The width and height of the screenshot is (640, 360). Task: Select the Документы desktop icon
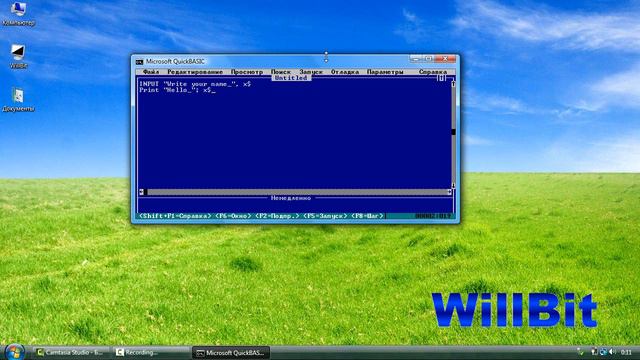[18, 100]
